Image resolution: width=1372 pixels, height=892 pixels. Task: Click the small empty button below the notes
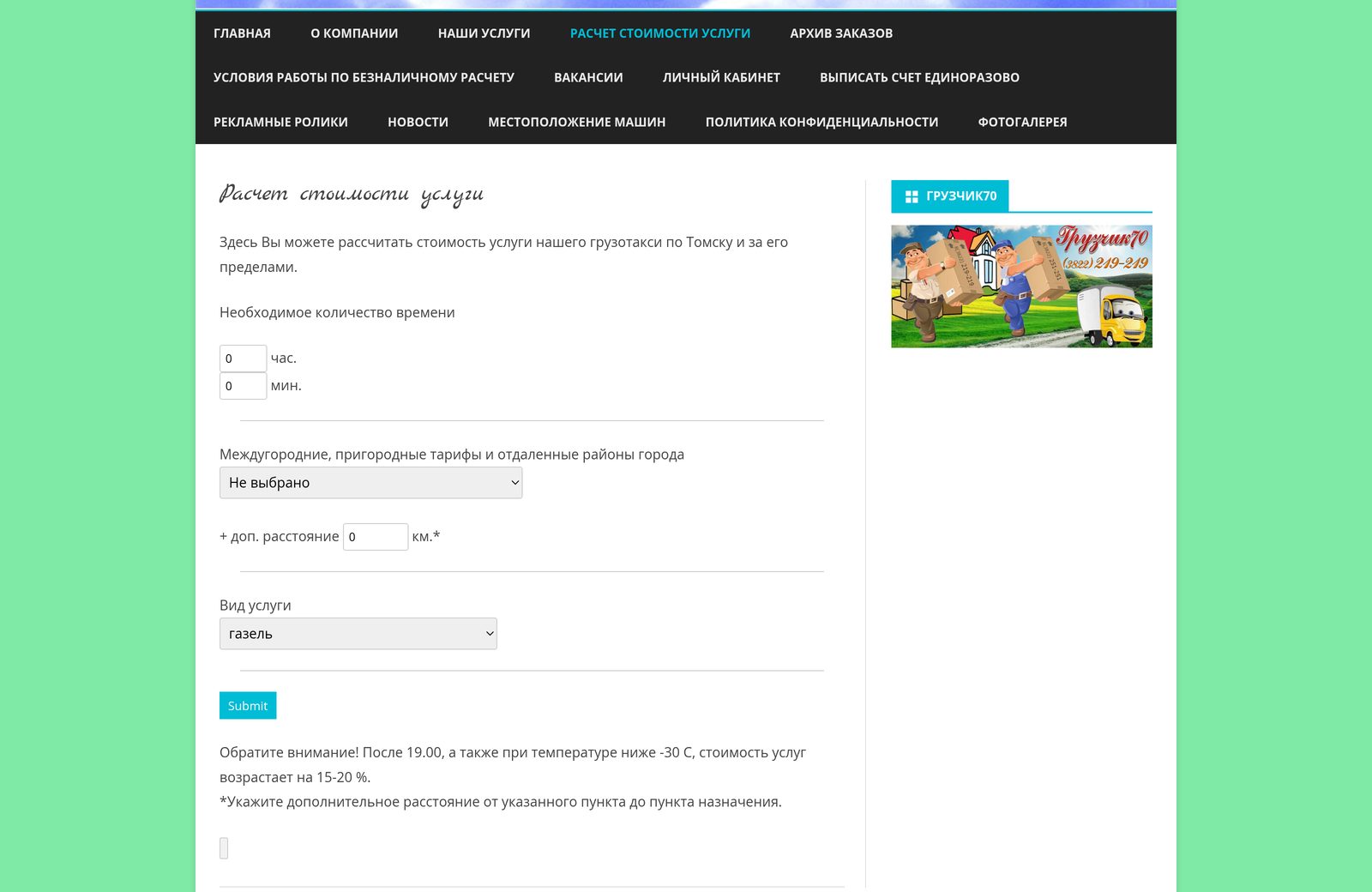[x=224, y=848]
